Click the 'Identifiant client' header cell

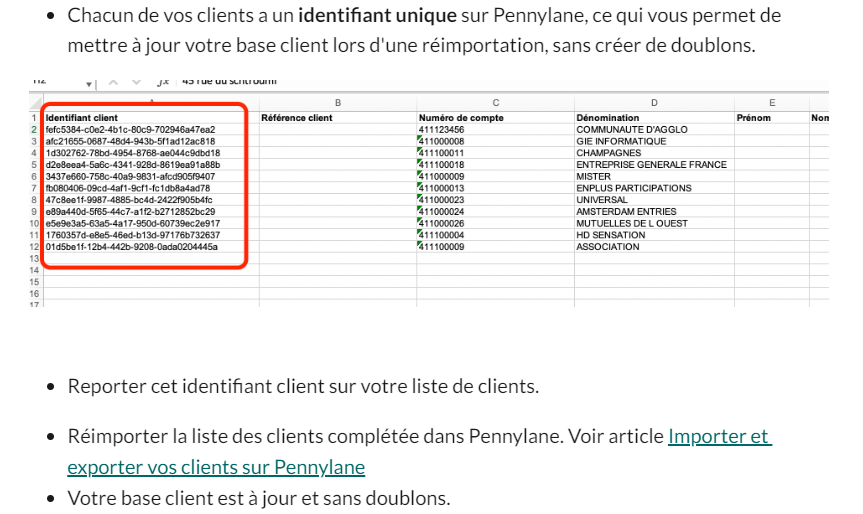(81, 118)
